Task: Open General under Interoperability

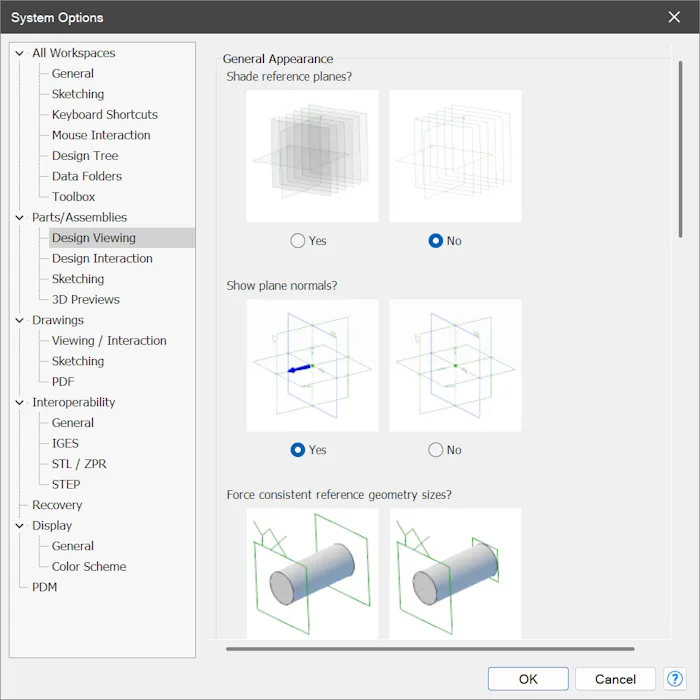Action: click(73, 422)
